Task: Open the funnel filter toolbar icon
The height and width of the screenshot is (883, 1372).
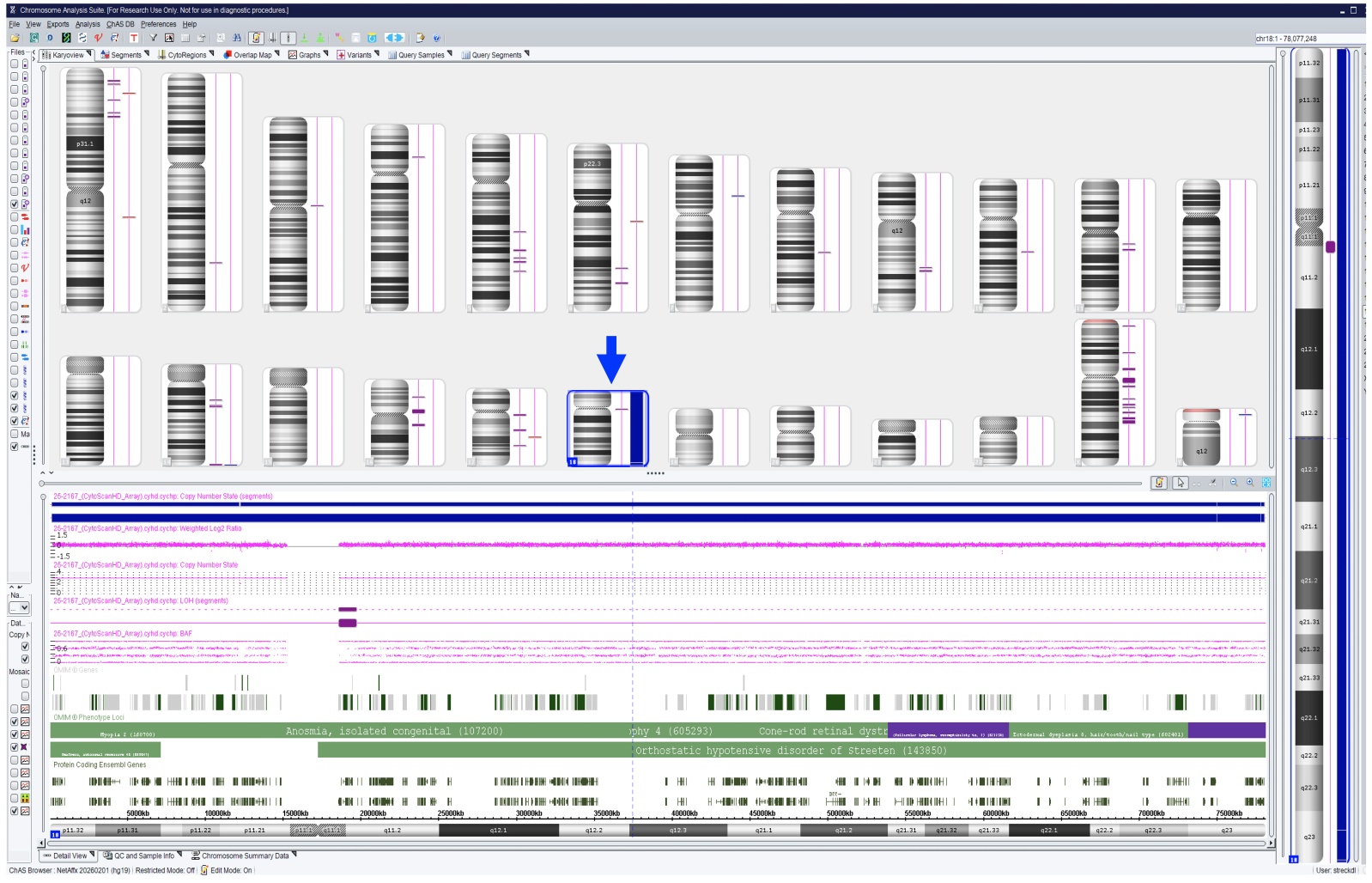Action: pyautogui.click(x=154, y=38)
